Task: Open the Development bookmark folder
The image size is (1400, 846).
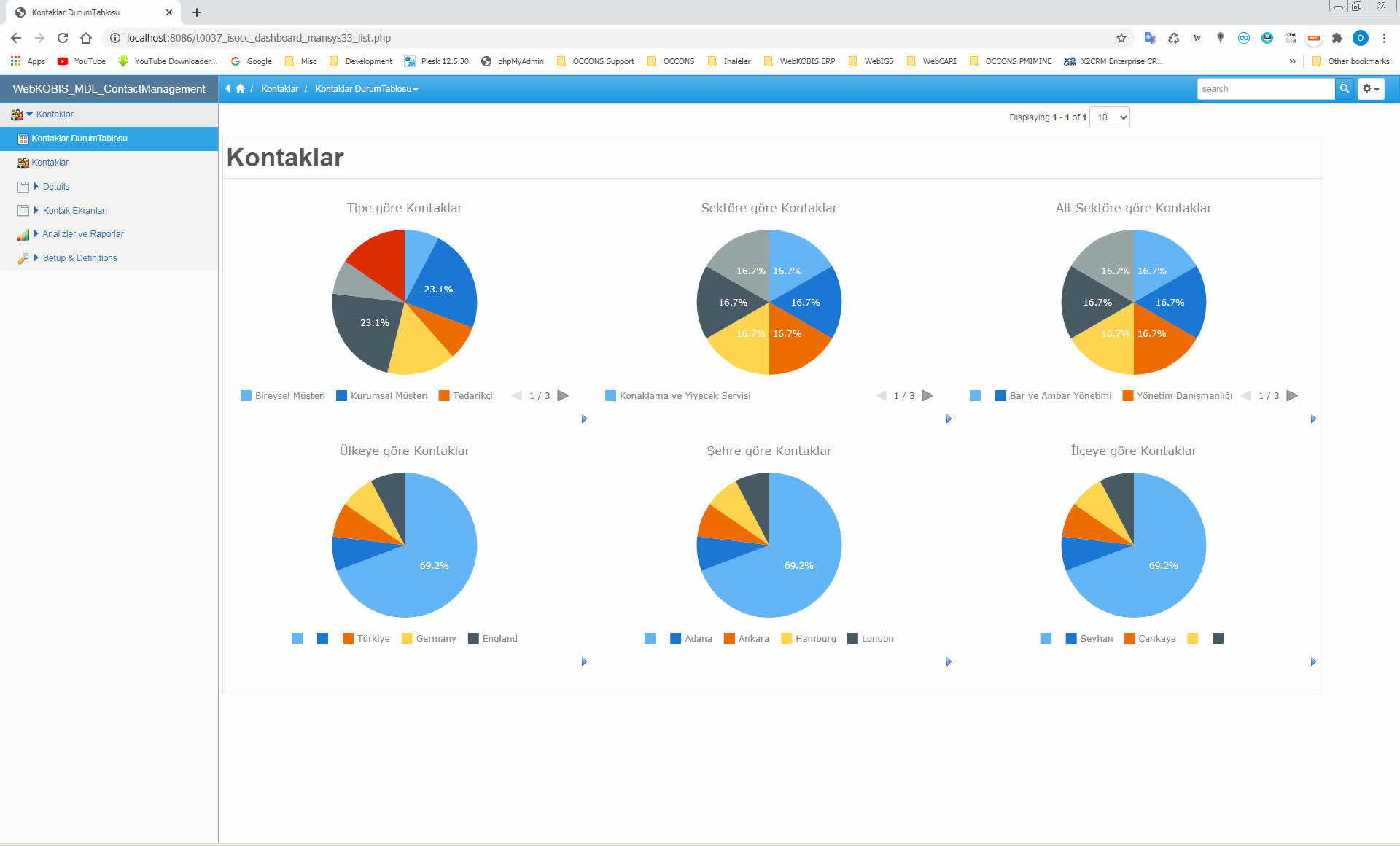Action: tap(361, 61)
